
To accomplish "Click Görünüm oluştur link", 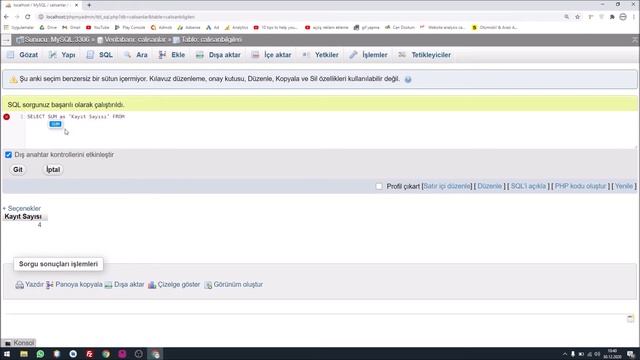I will pyautogui.click(x=238, y=284).
